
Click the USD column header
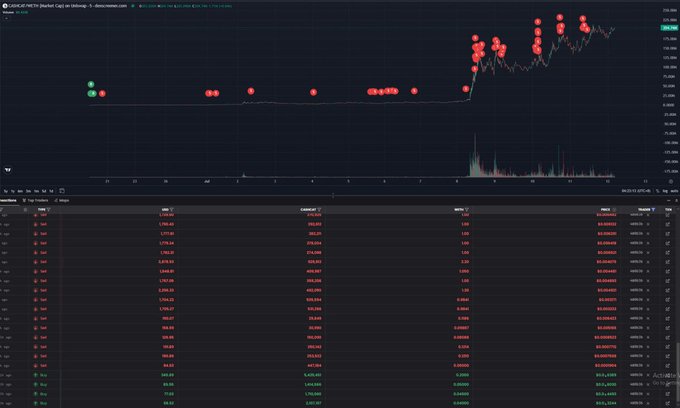click(x=165, y=209)
